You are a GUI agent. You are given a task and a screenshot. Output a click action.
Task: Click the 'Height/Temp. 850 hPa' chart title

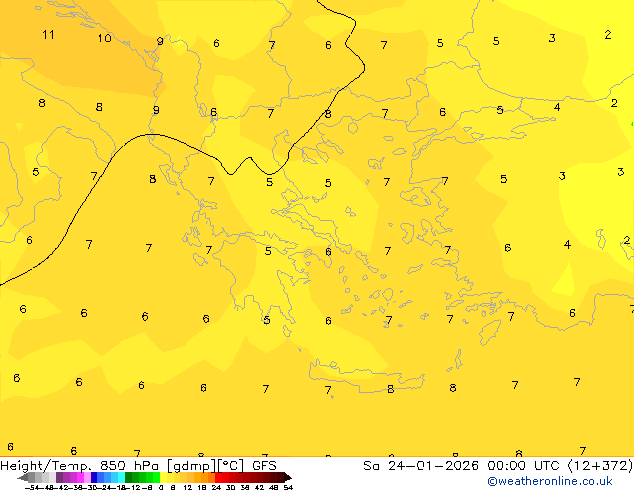click(x=79, y=466)
